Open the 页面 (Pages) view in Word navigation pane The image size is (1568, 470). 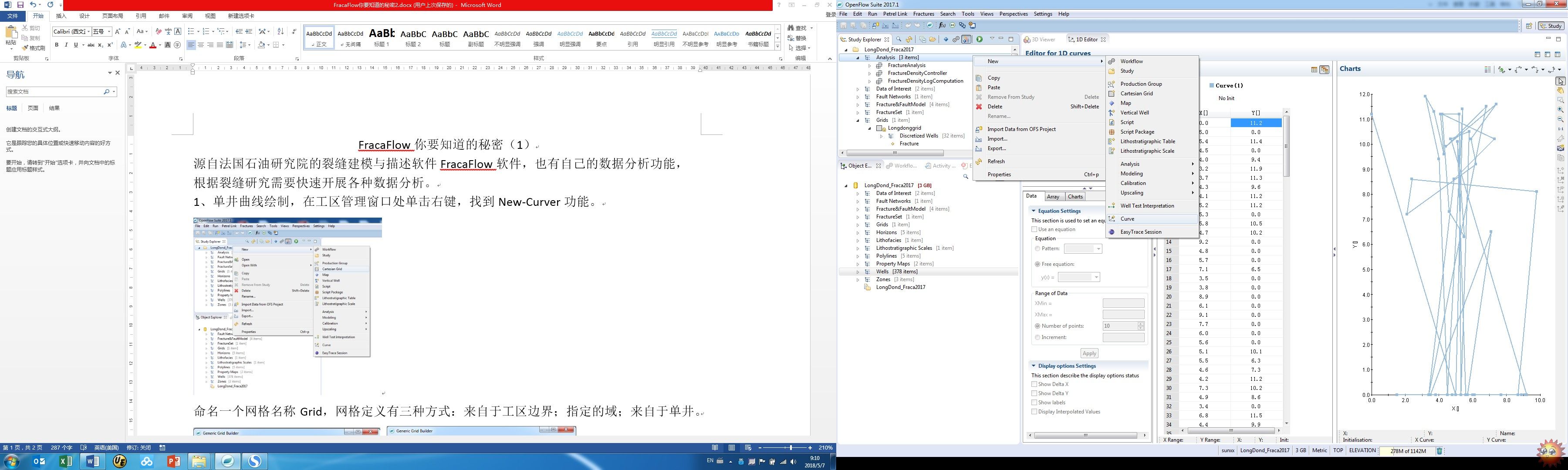click(33, 108)
